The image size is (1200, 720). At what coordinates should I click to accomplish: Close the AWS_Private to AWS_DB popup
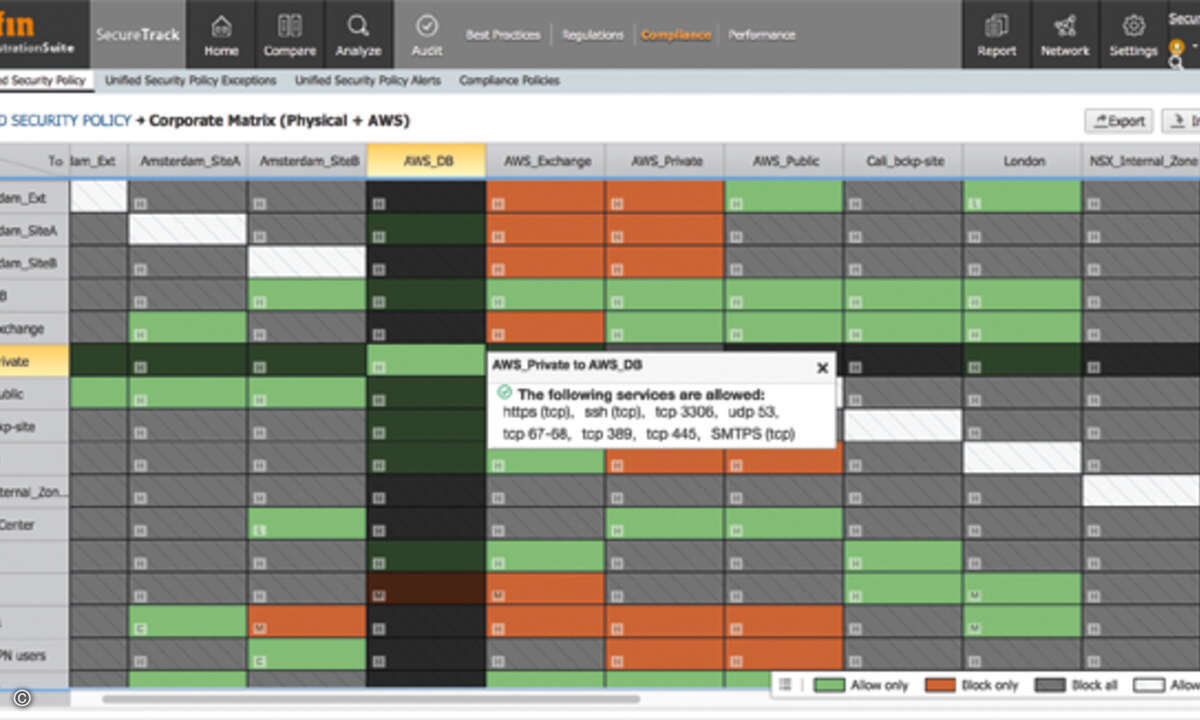(822, 368)
